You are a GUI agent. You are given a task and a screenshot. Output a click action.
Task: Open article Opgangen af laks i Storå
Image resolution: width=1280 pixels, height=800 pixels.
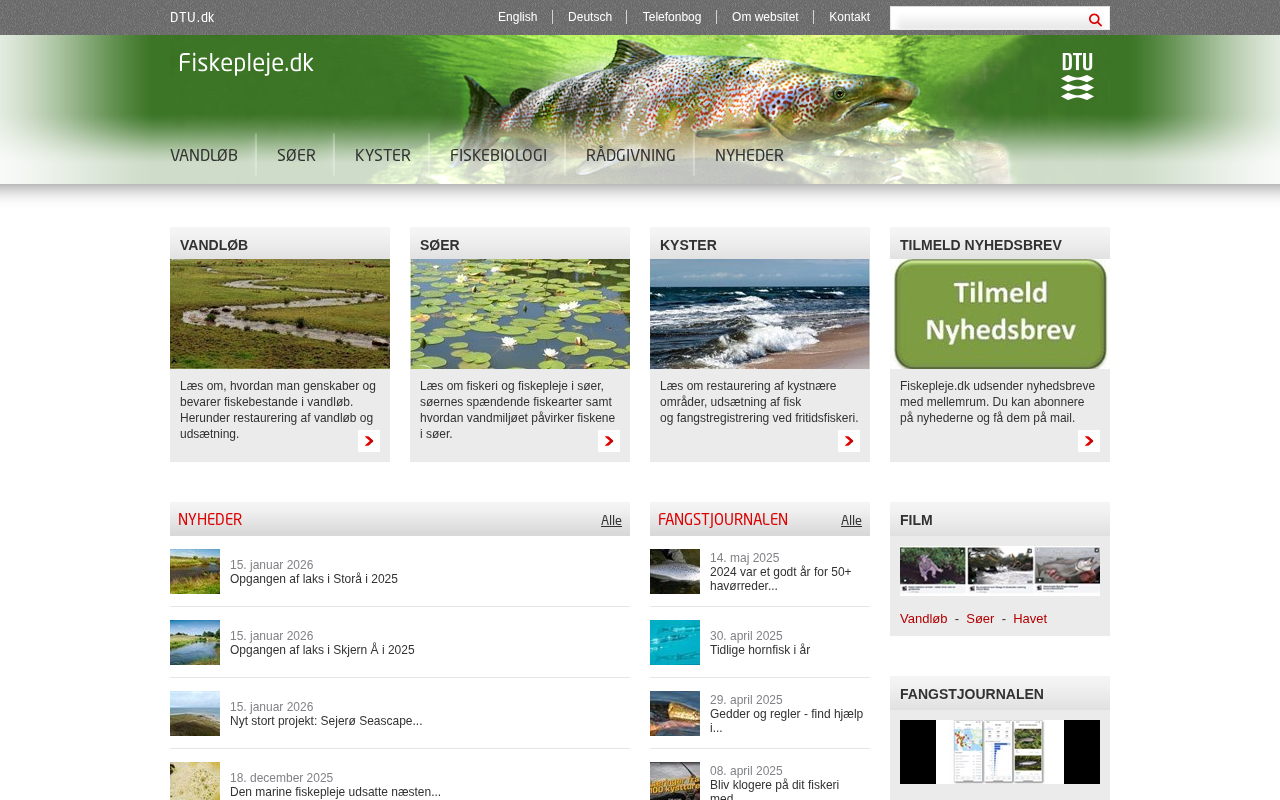(x=314, y=579)
